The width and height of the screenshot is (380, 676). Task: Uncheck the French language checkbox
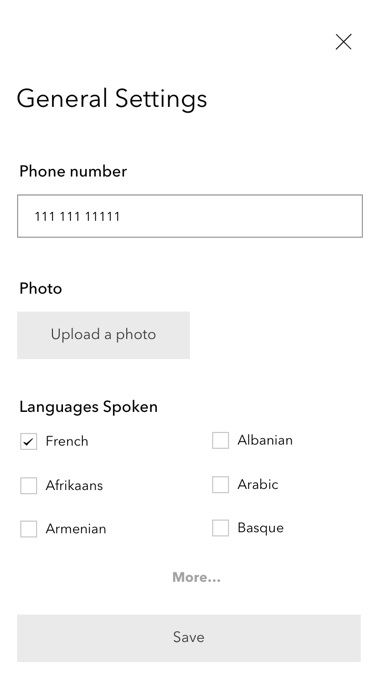click(x=28, y=441)
